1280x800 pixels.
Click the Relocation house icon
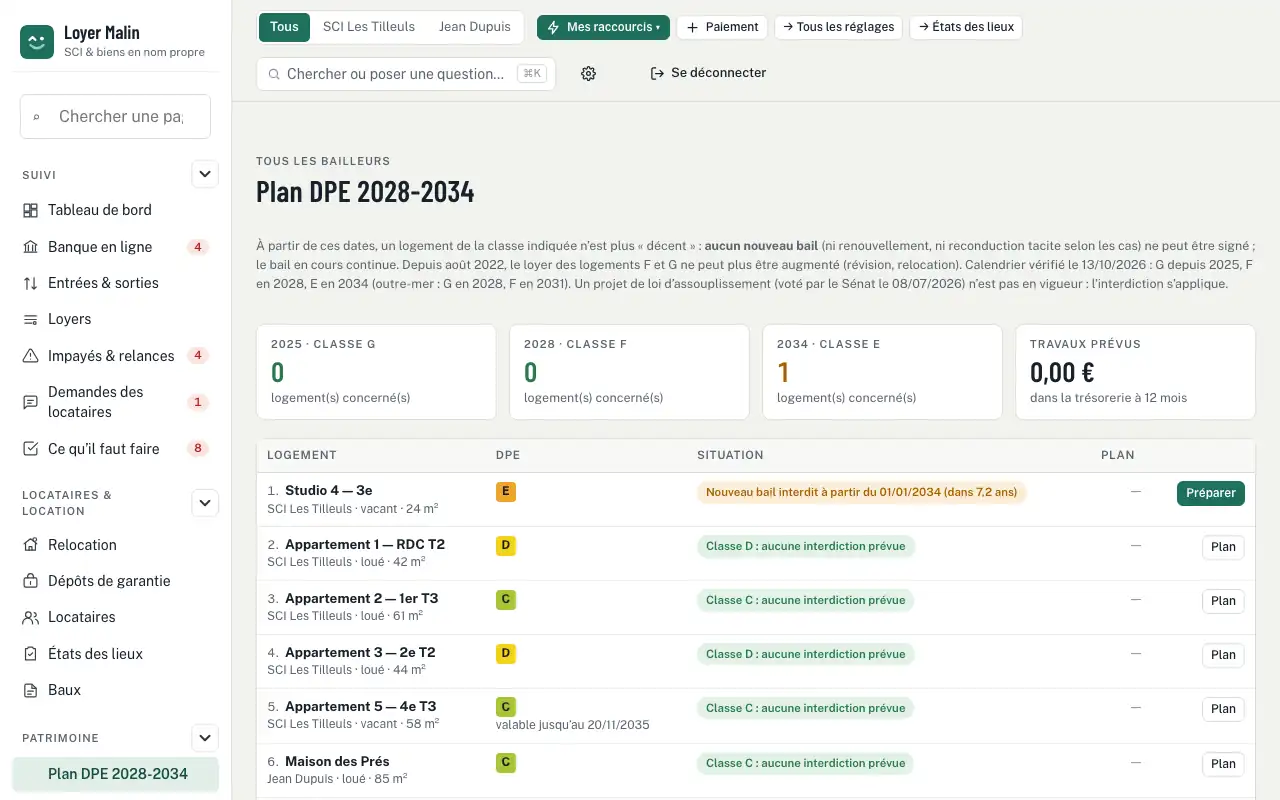[30, 545]
